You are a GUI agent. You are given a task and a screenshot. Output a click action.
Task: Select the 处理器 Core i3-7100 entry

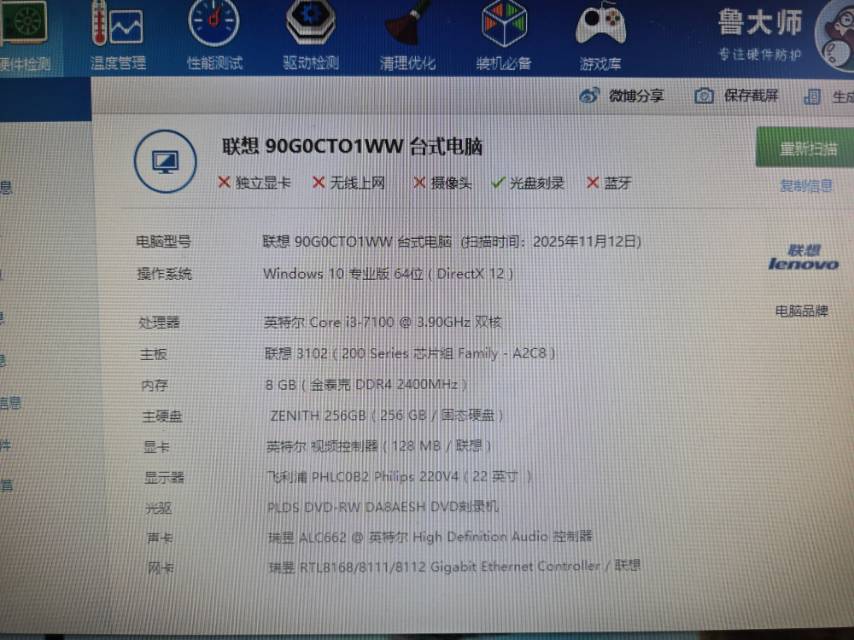(x=382, y=322)
